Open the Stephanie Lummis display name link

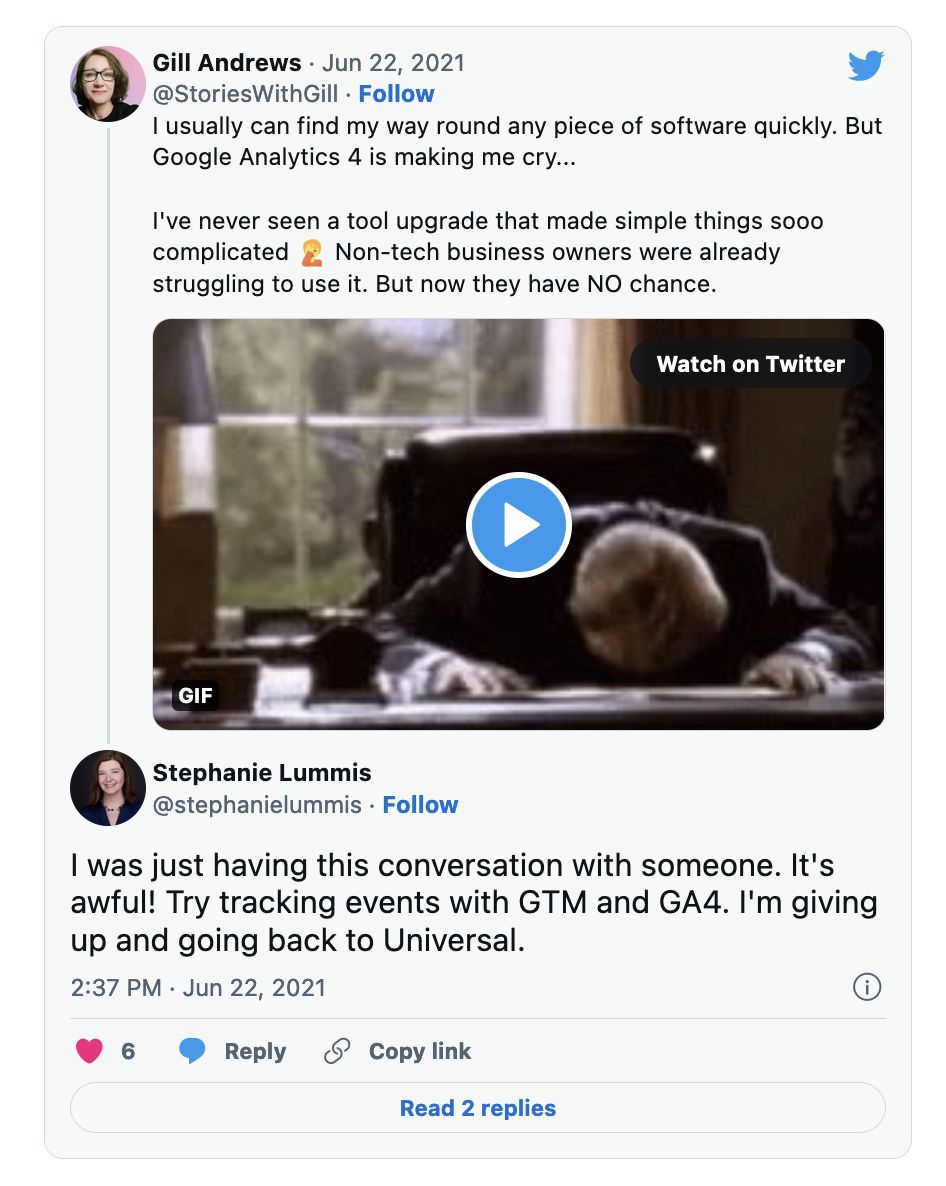262,772
